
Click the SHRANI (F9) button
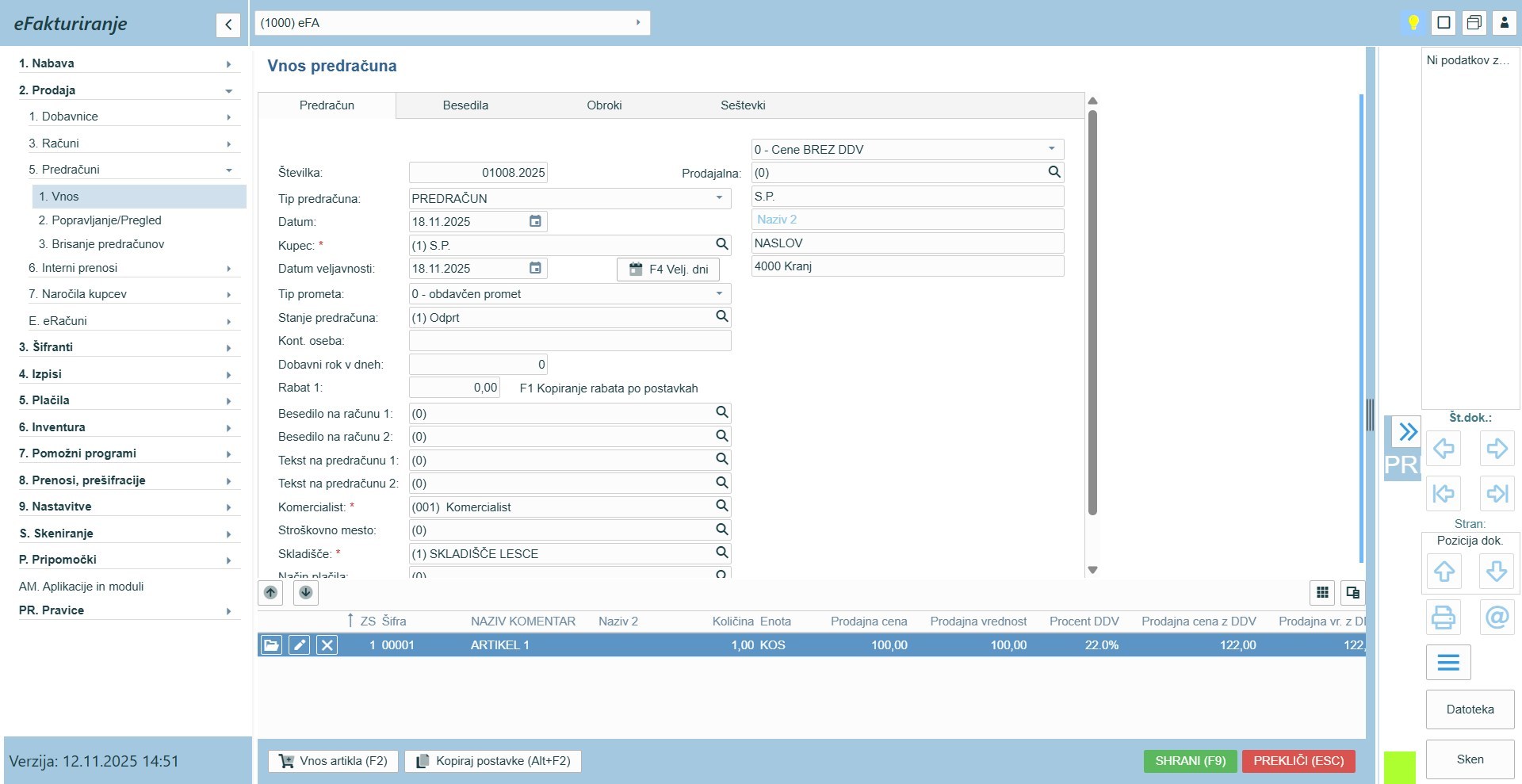1190,761
